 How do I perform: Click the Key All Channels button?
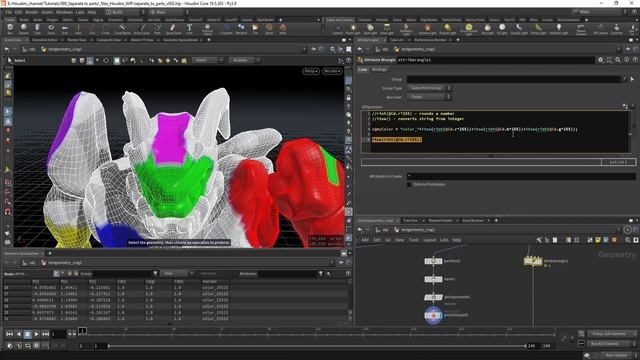pos(611,344)
